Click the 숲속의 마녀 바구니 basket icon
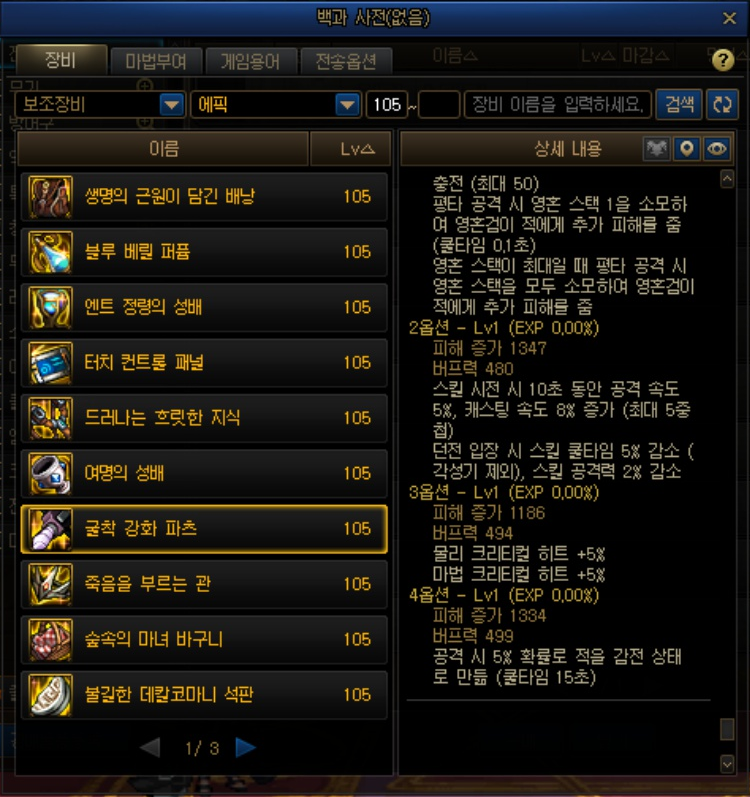Viewport: 750px width, 797px height. click(50, 639)
